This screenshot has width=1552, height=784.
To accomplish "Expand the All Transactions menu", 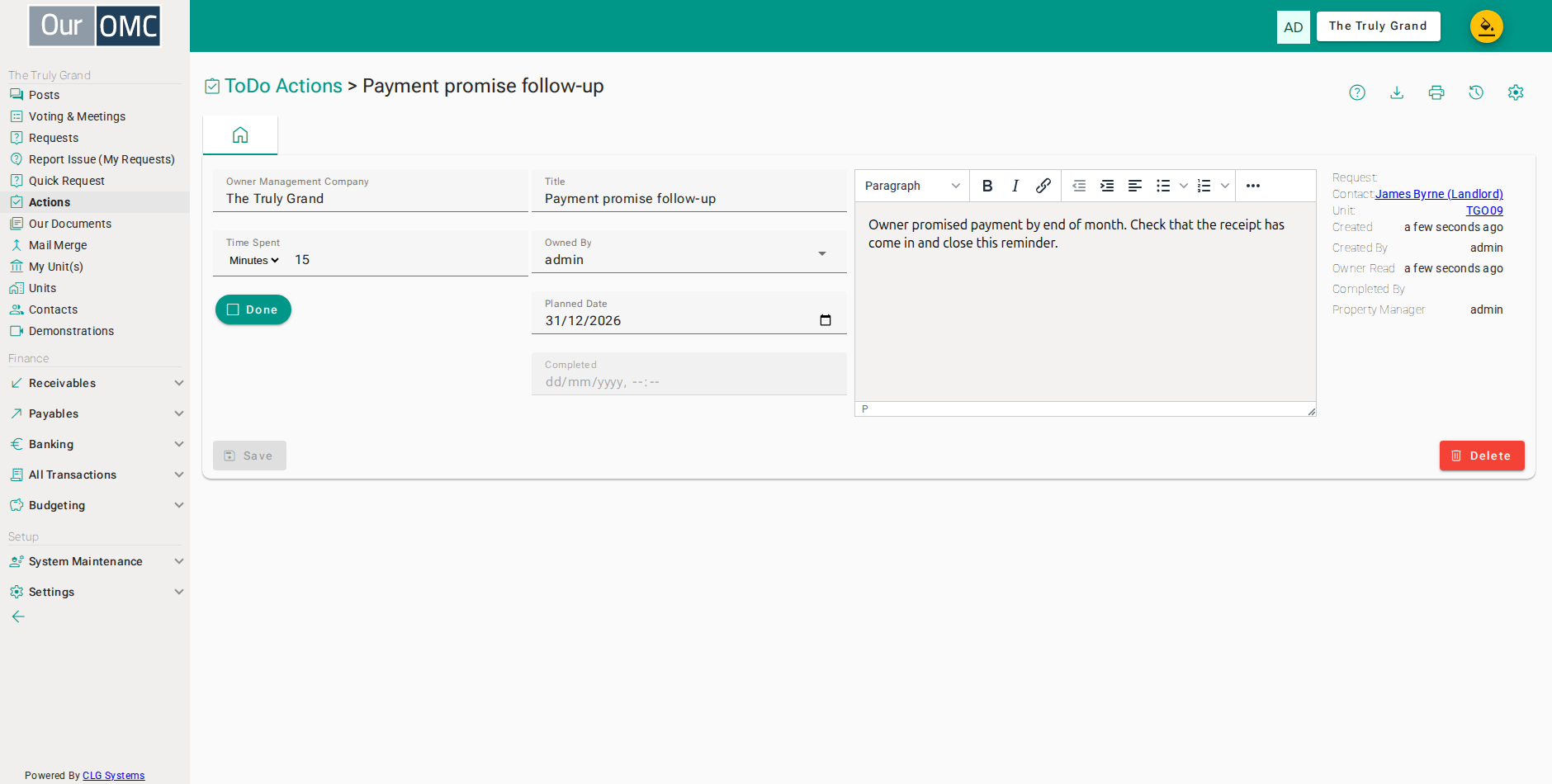I will 95,475.
